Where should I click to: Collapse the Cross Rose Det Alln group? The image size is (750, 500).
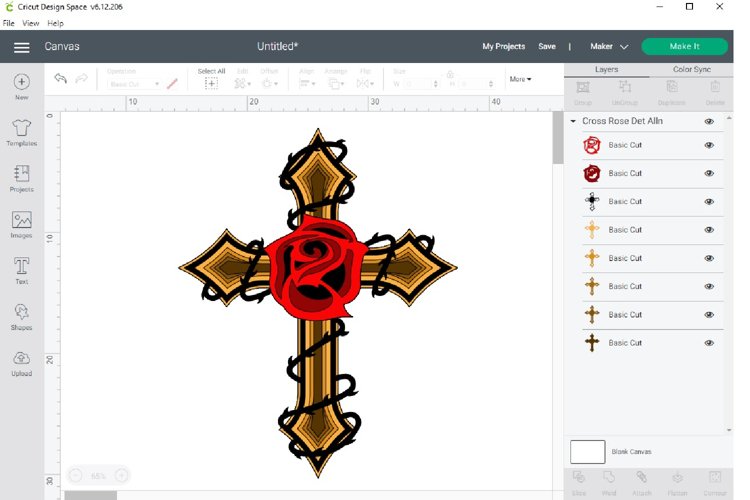[573, 121]
